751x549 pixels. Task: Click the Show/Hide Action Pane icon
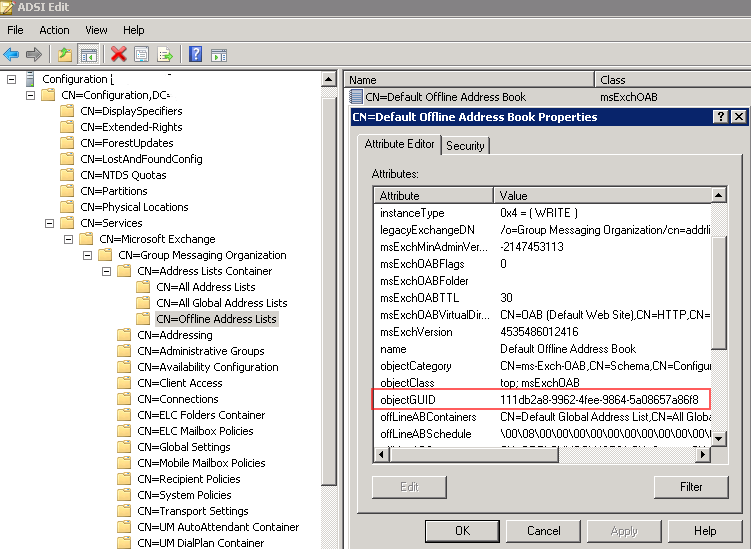[218, 54]
